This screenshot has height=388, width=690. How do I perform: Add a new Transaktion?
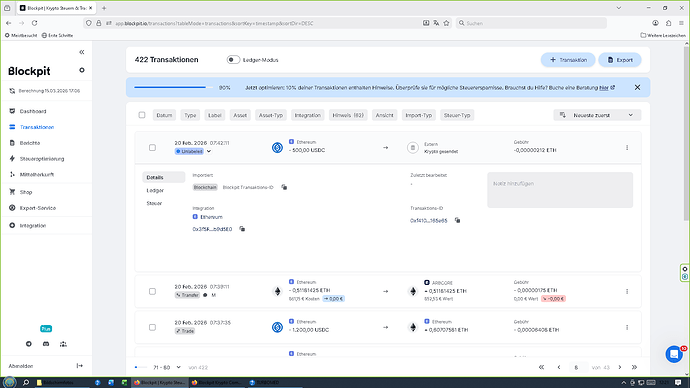(x=568, y=60)
